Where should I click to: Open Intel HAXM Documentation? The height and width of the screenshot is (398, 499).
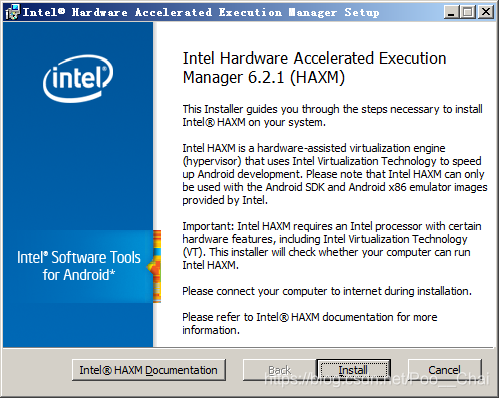[x=149, y=370]
